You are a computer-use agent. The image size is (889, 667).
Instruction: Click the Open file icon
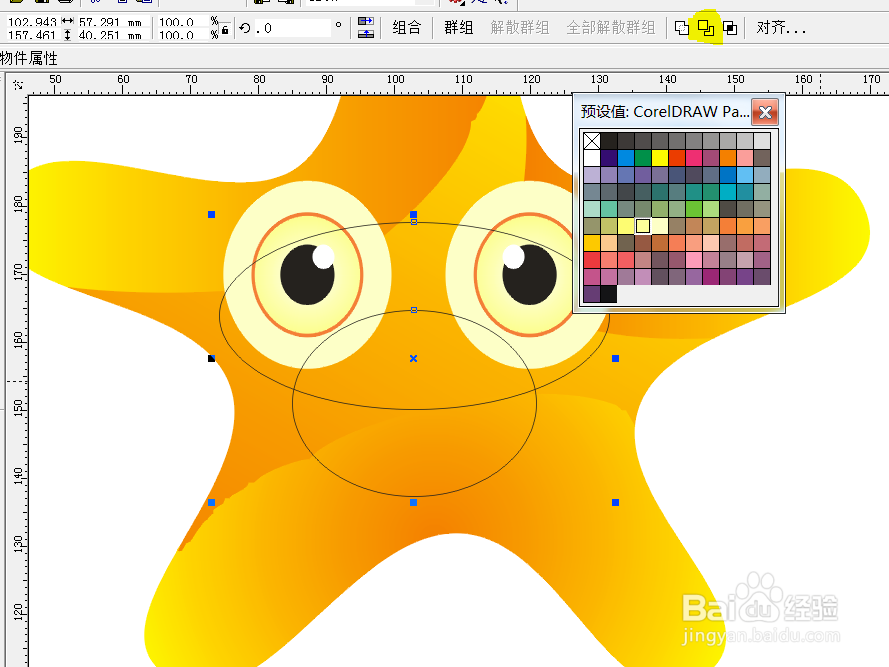pos(19,3)
